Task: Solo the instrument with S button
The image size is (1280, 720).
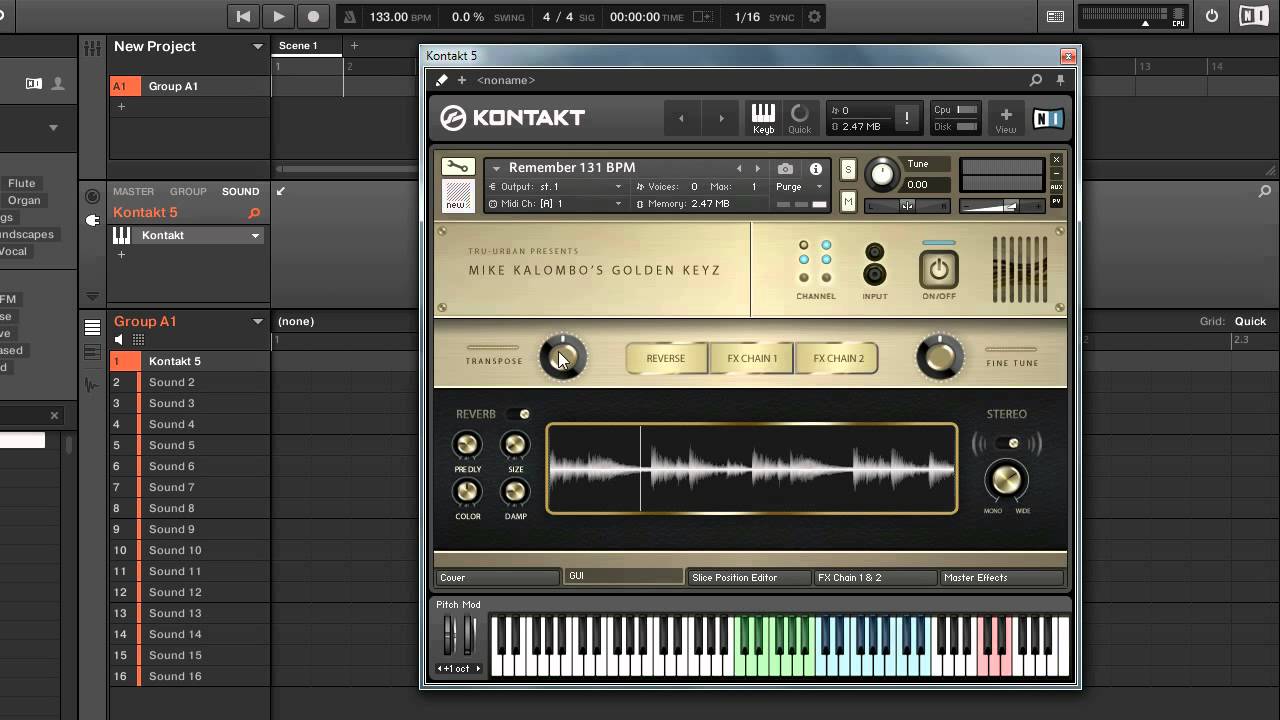Action: tap(848, 170)
